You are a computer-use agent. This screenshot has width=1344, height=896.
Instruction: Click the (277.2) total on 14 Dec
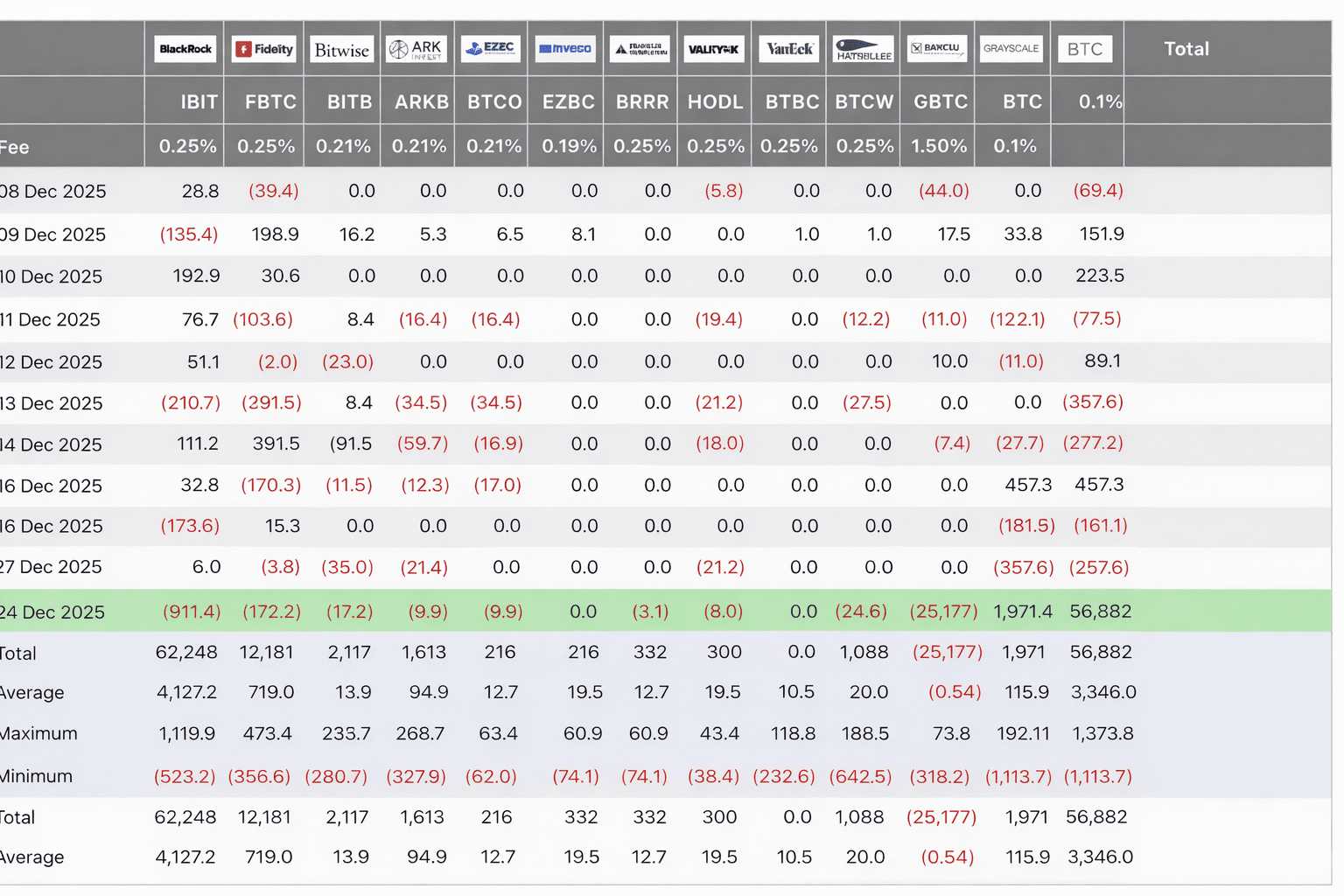[x=1093, y=444]
